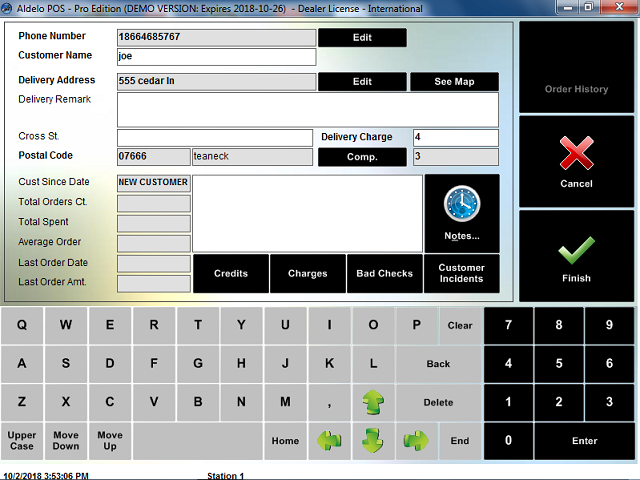The width and height of the screenshot is (640, 480).
Task: Open the Customer Incidents view
Action: pyautogui.click(x=461, y=273)
